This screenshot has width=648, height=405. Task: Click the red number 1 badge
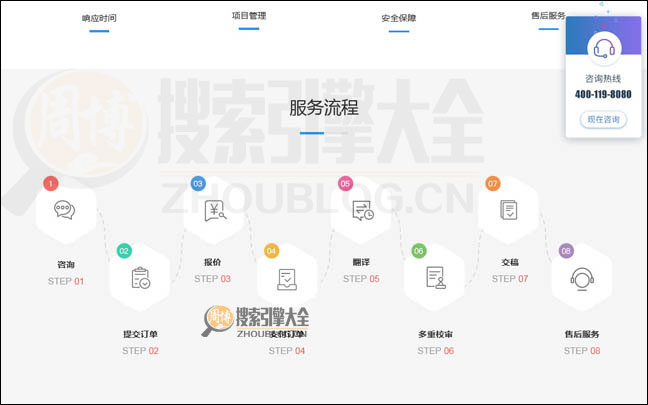(x=51, y=183)
